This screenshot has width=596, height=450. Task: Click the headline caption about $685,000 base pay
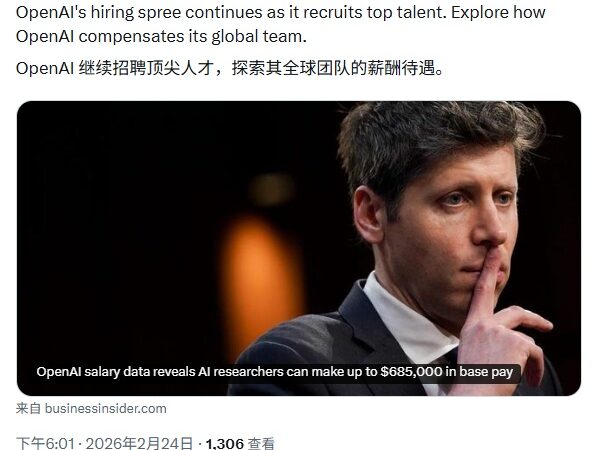point(274,372)
